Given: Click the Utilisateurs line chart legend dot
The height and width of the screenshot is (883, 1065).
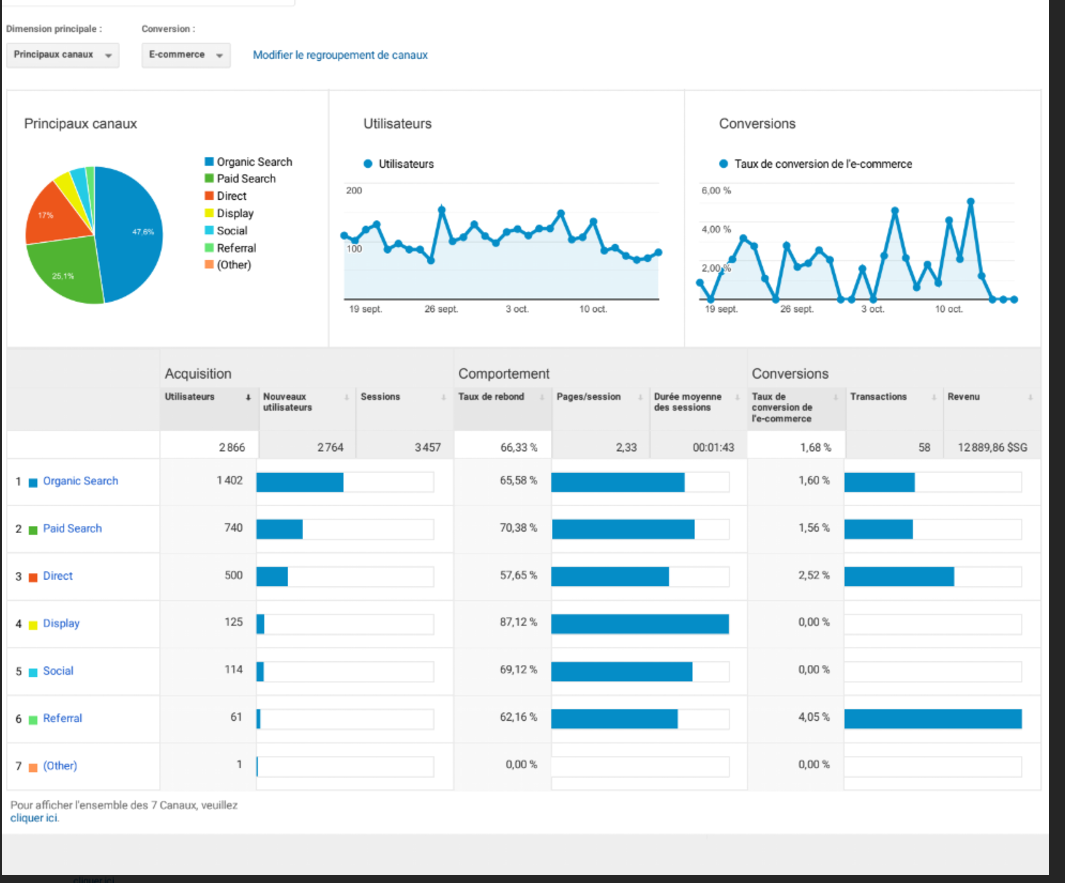Looking at the screenshot, I should pos(368,164).
